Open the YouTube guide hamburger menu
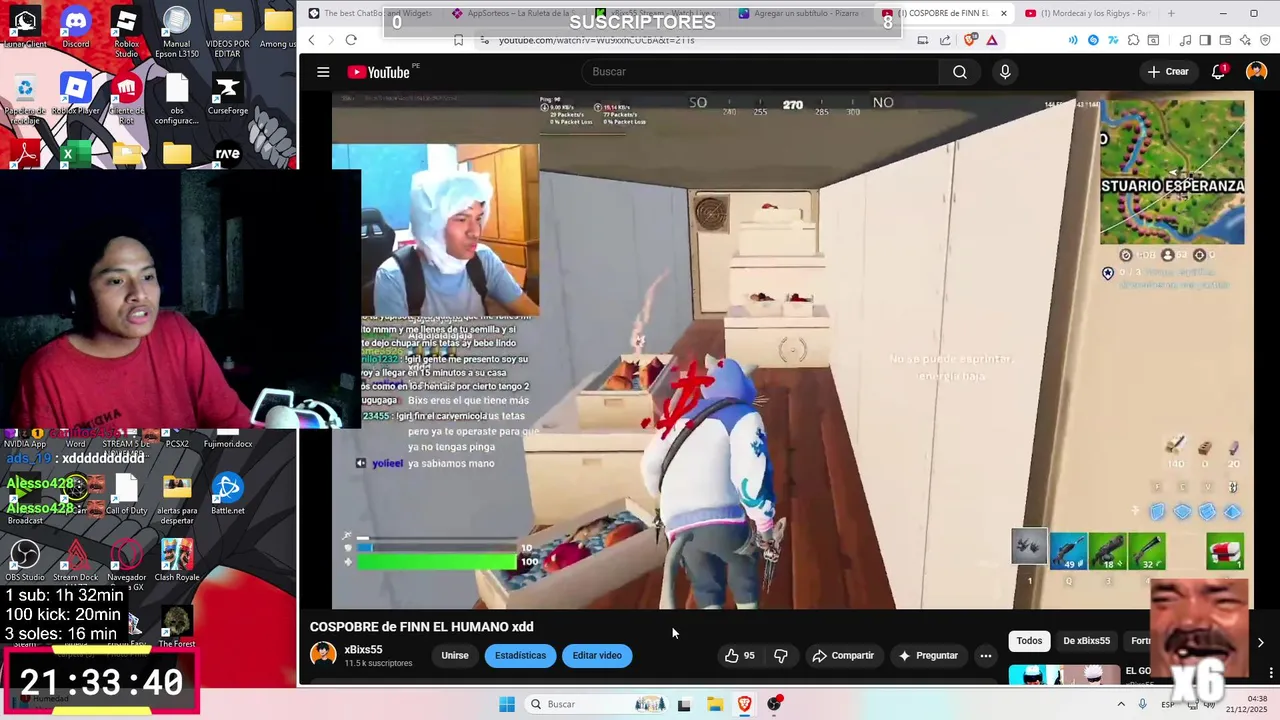Viewport: 1280px width, 720px height. coord(323,72)
